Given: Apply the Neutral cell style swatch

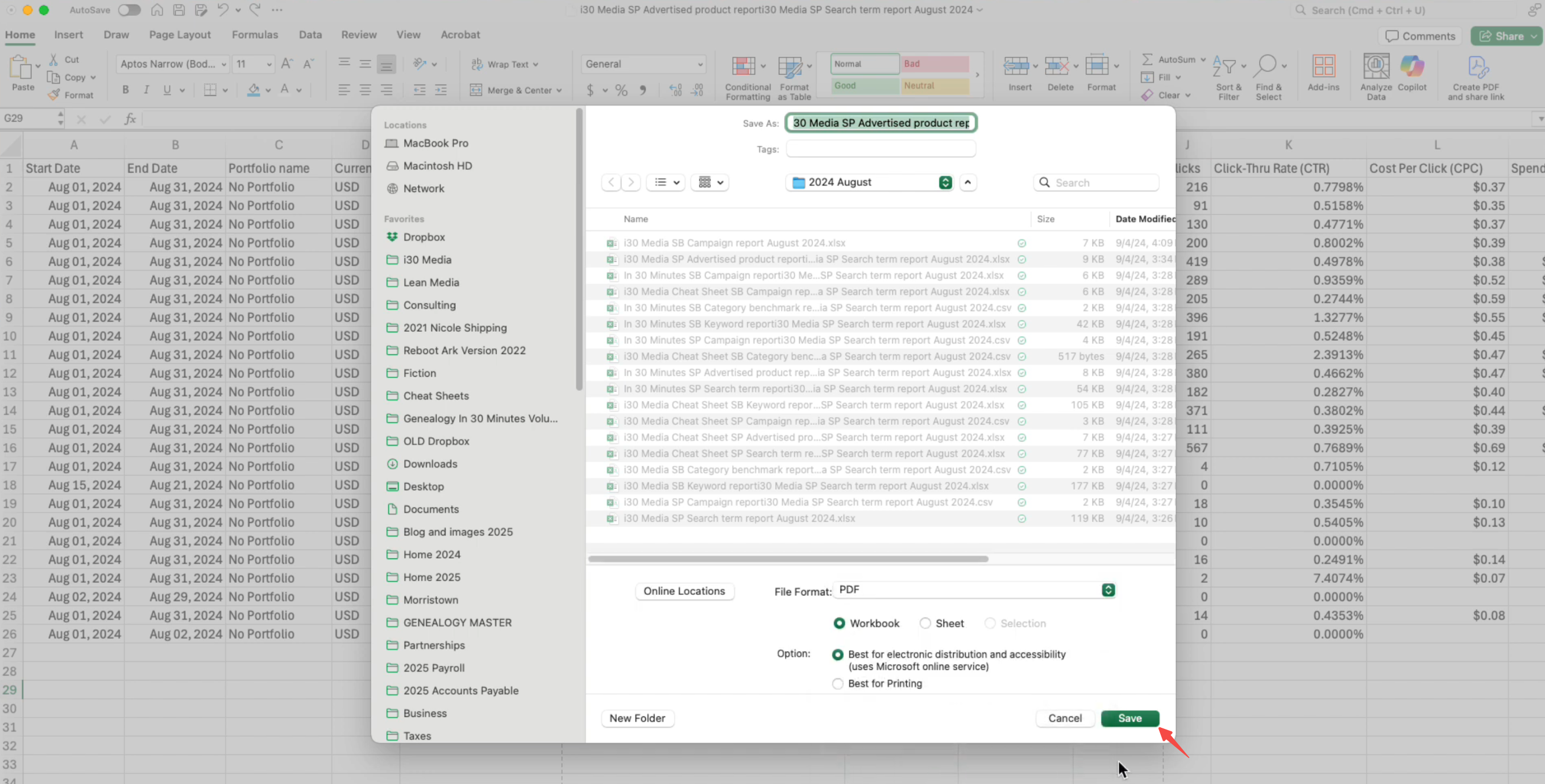Looking at the screenshot, I should point(935,86).
